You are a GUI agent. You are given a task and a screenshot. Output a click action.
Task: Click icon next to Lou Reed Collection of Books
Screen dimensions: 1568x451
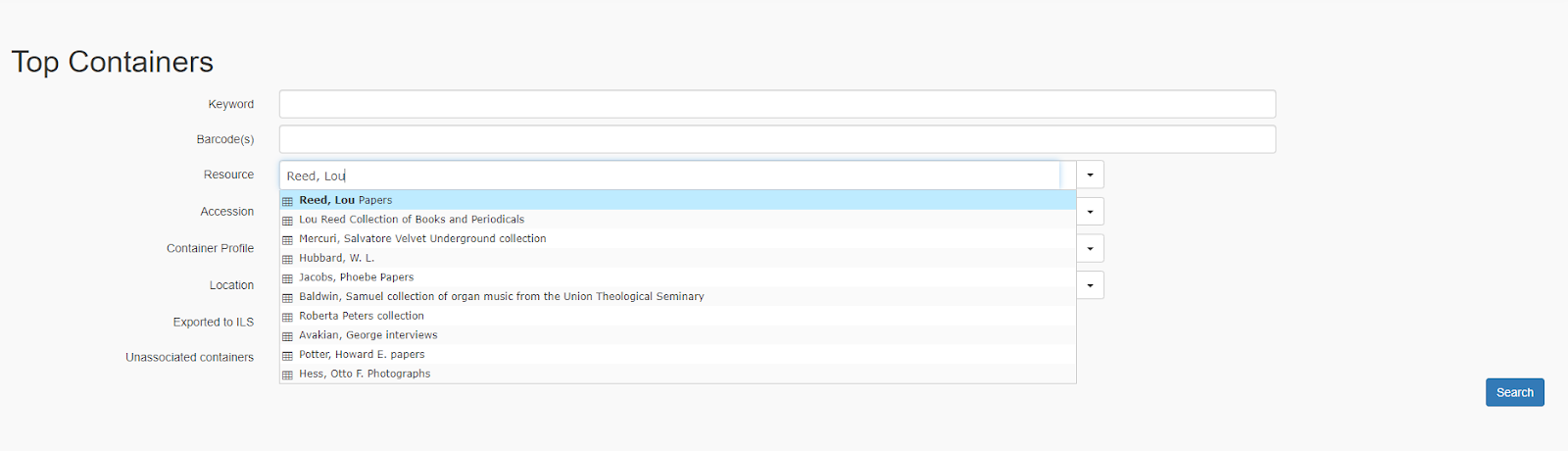click(x=287, y=221)
